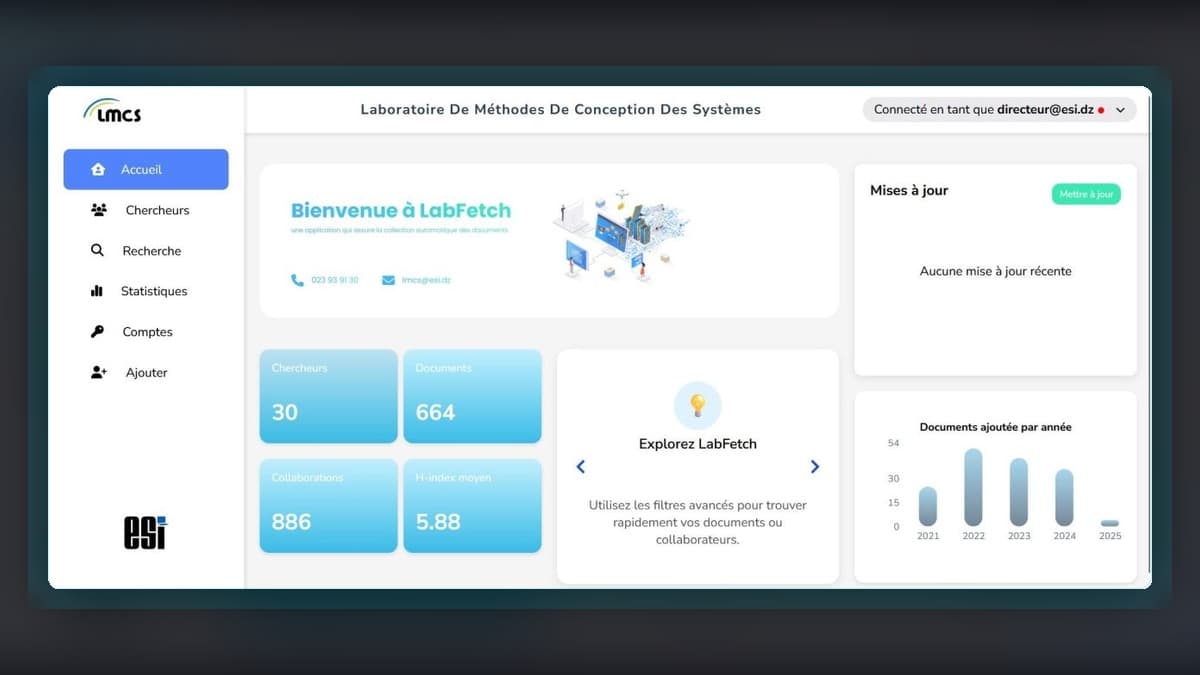Click the red status dot near email
This screenshot has height=675, width=1200.
click(1101, 110)
